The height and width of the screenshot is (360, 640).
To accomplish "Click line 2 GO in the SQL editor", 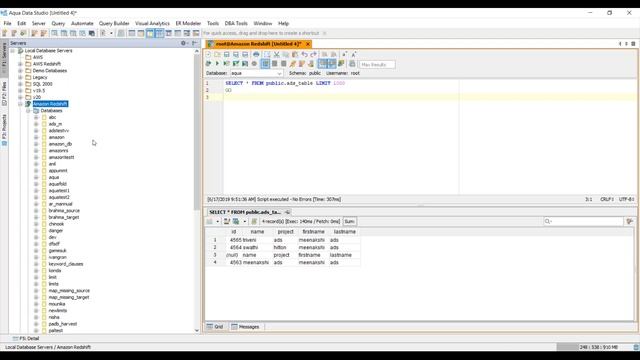I will tap(228, 90).
